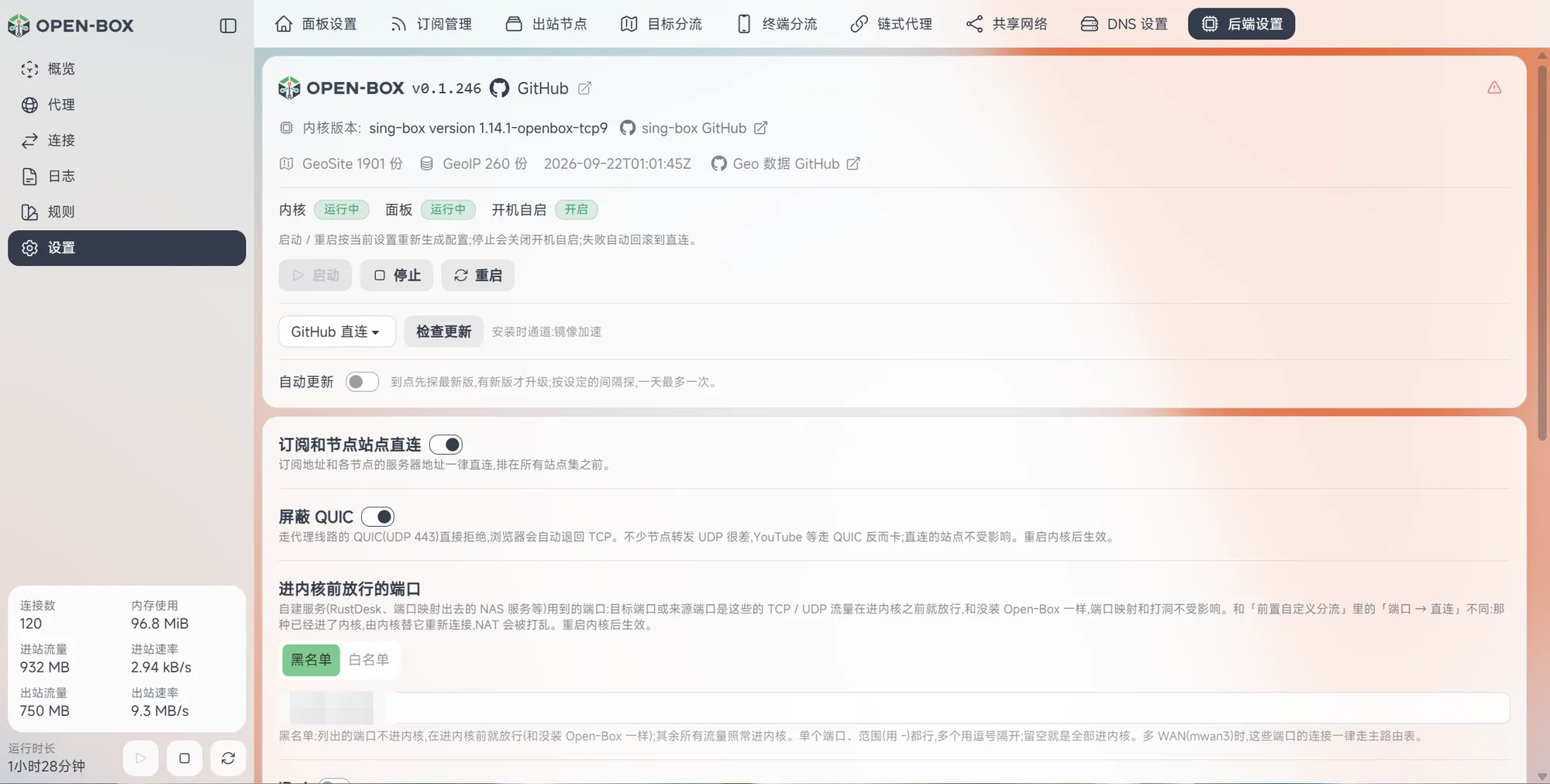Switch to the 共享网络 tab
The height and width of the screenshot is (784, 1550).
tap(1007, 24)
